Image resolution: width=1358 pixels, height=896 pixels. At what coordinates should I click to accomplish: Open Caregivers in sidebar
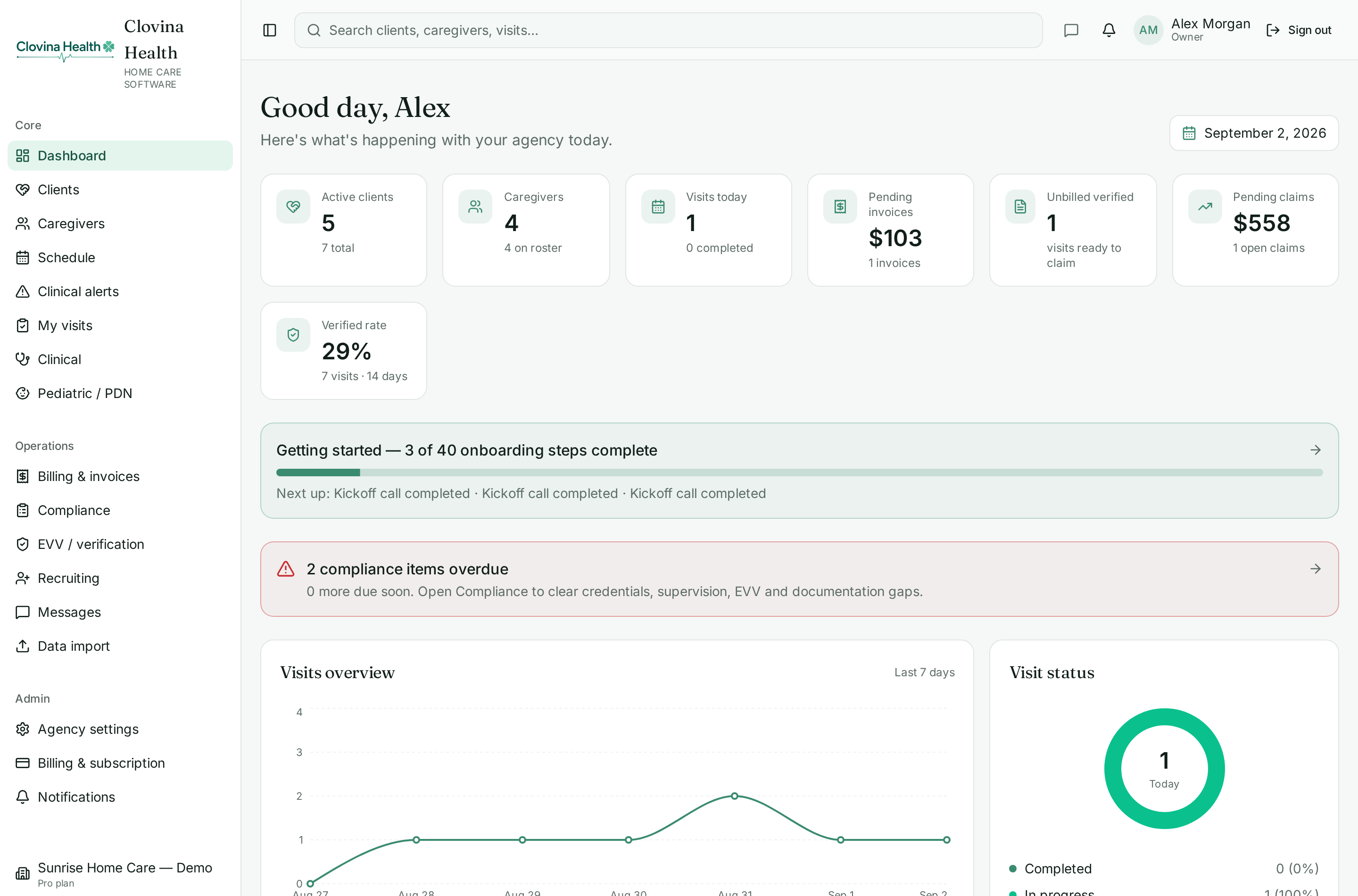tap(120, 224)
